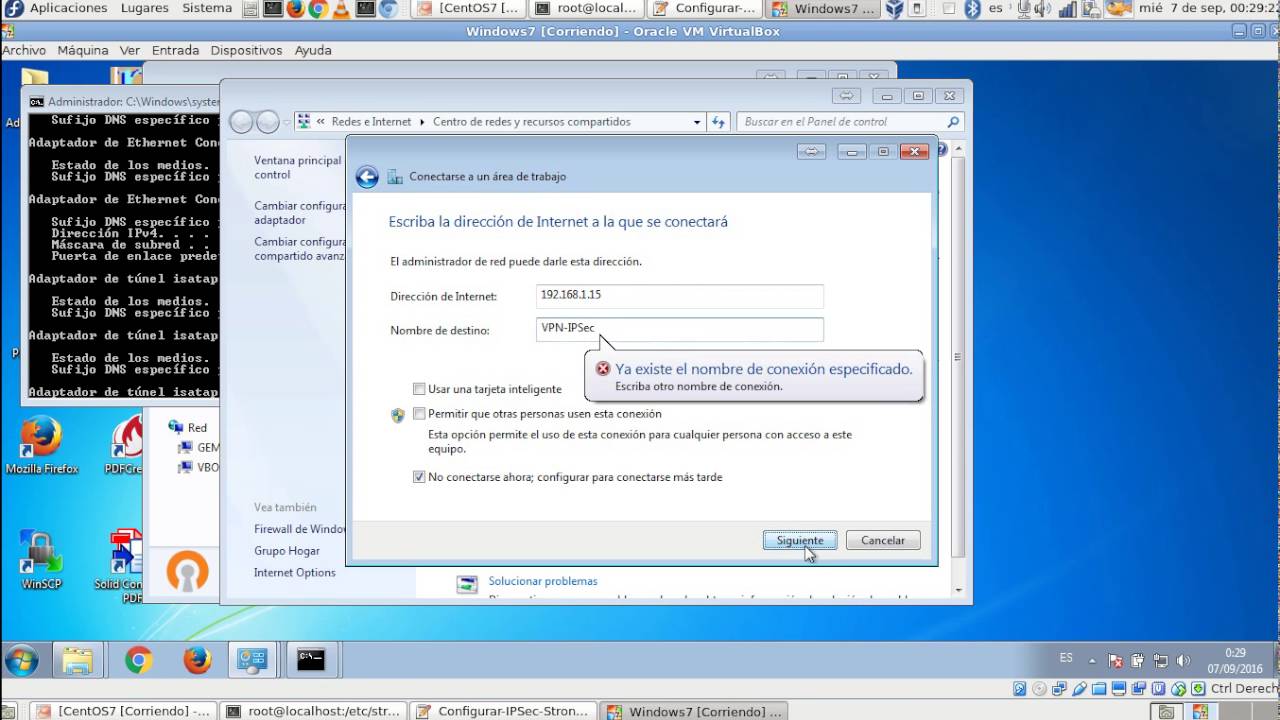The image size is (1280, 720).
Task: Open Grupo Hogar link
Action: coord(287,551)
